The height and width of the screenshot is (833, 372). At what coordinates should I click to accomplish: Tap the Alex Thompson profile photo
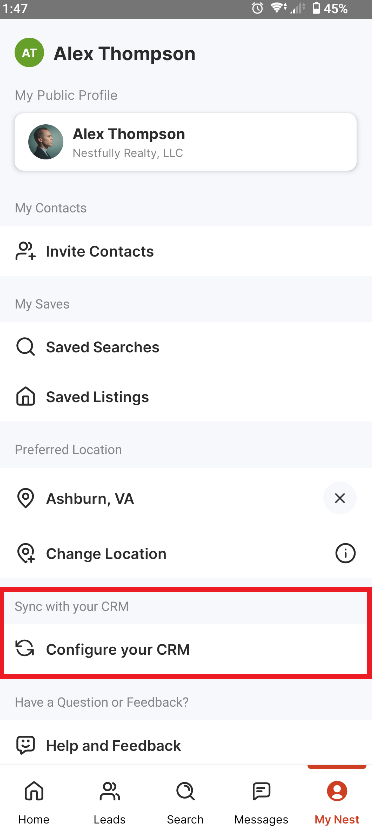click(46, 142)
